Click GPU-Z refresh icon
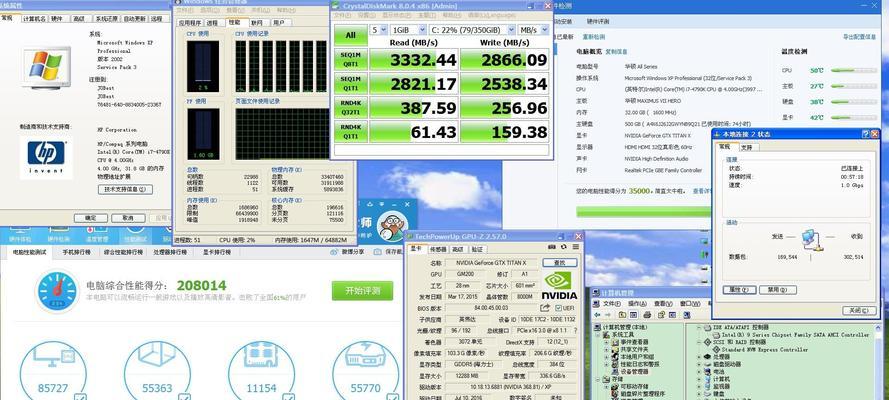889x400 pixels. click(564, 248)
